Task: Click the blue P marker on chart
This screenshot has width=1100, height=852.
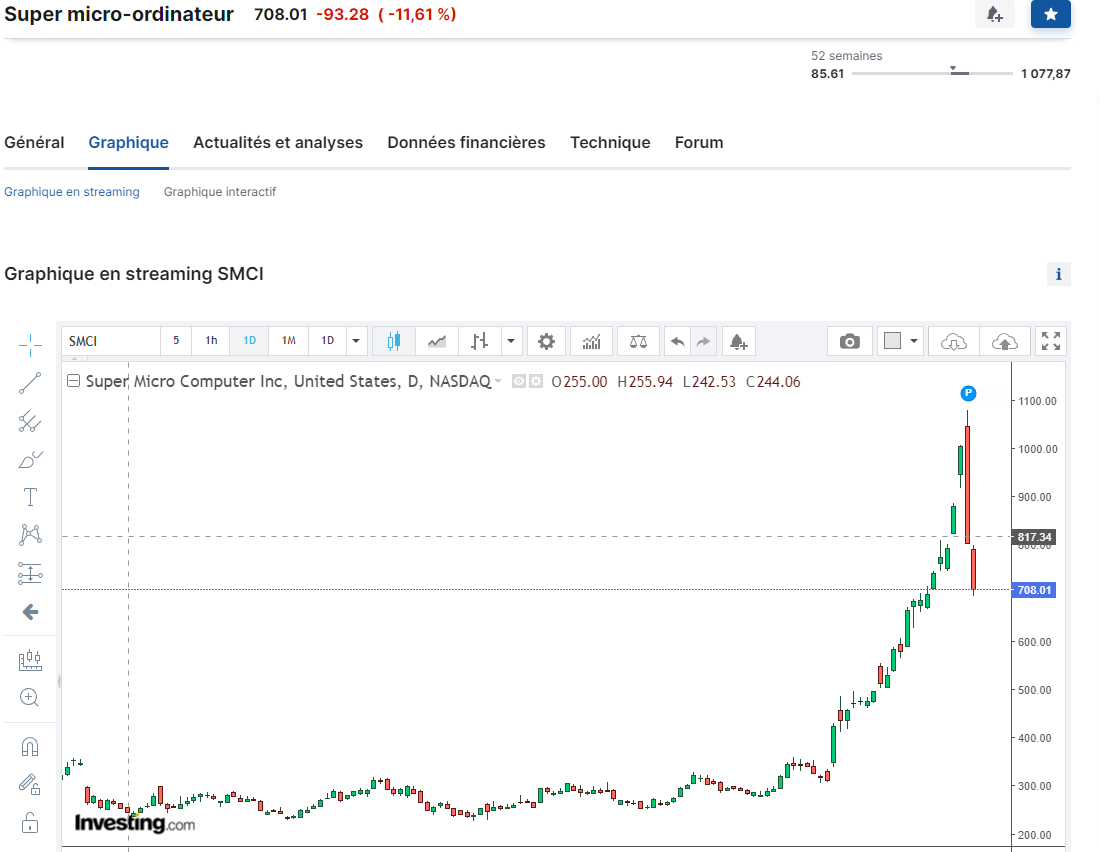Action: [968, 393]
